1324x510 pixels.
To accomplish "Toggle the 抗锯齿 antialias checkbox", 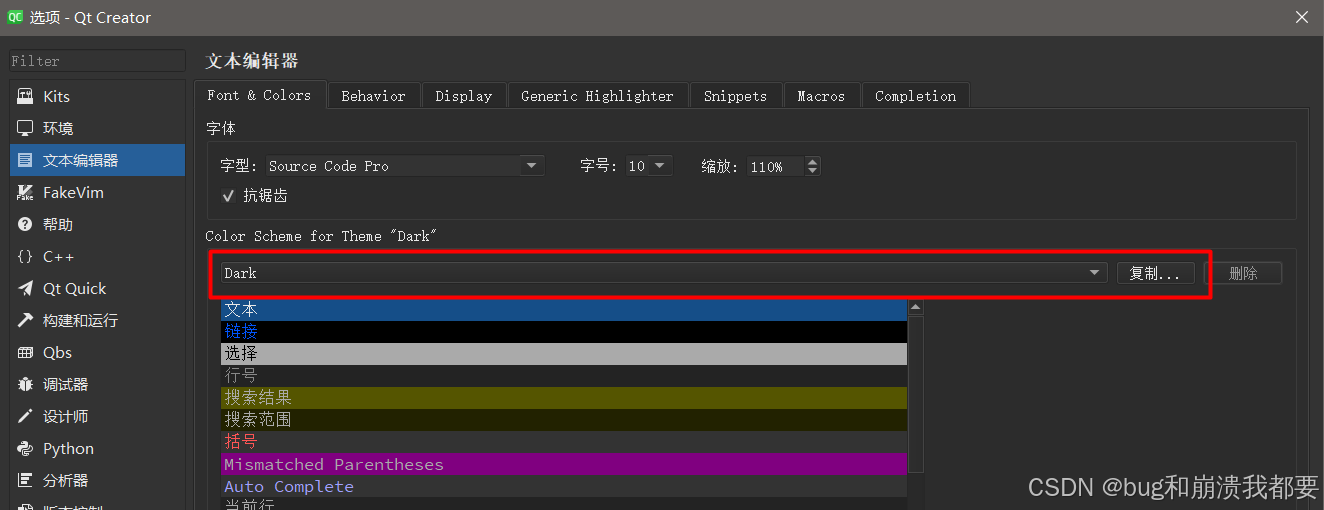I will pos(228,195).
